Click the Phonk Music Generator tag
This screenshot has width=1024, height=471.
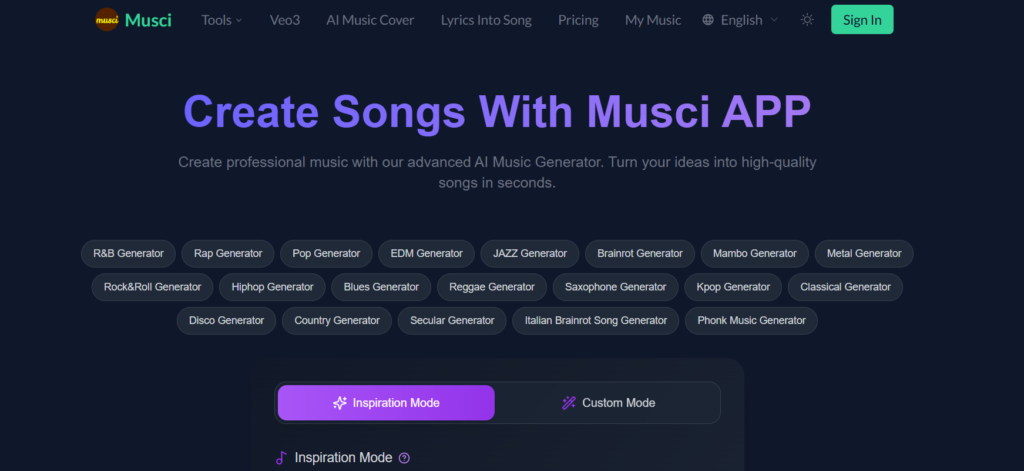[751, 321]
